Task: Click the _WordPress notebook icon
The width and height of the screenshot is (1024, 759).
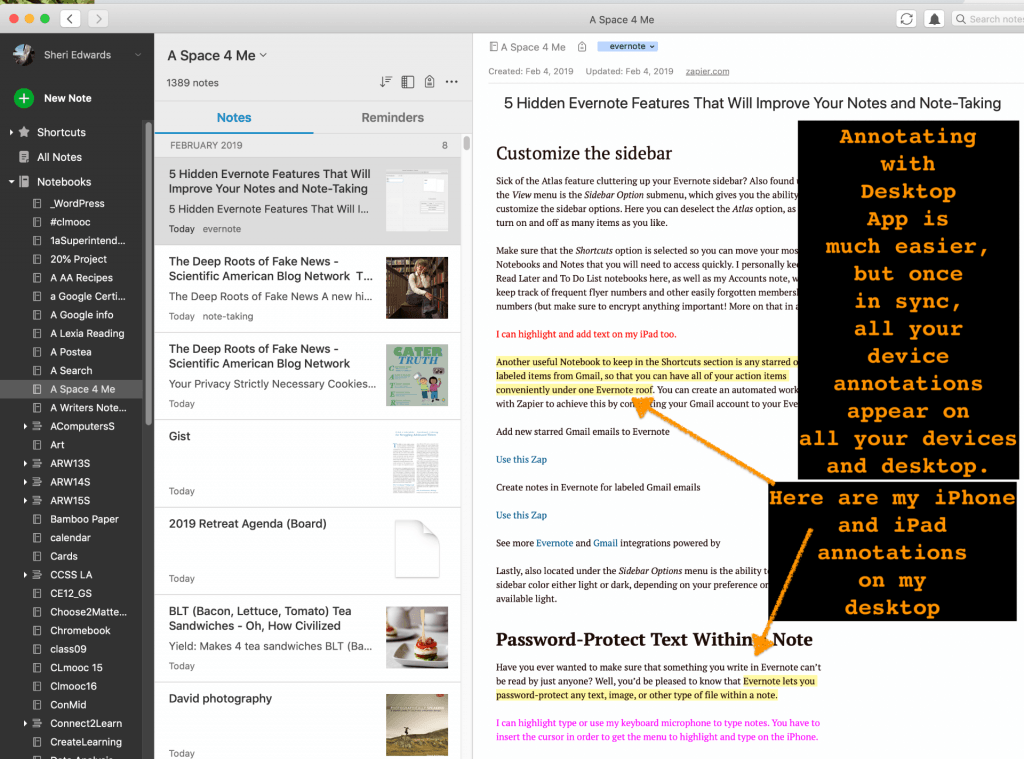Action: pyautogui.click(x=37, y=203)
